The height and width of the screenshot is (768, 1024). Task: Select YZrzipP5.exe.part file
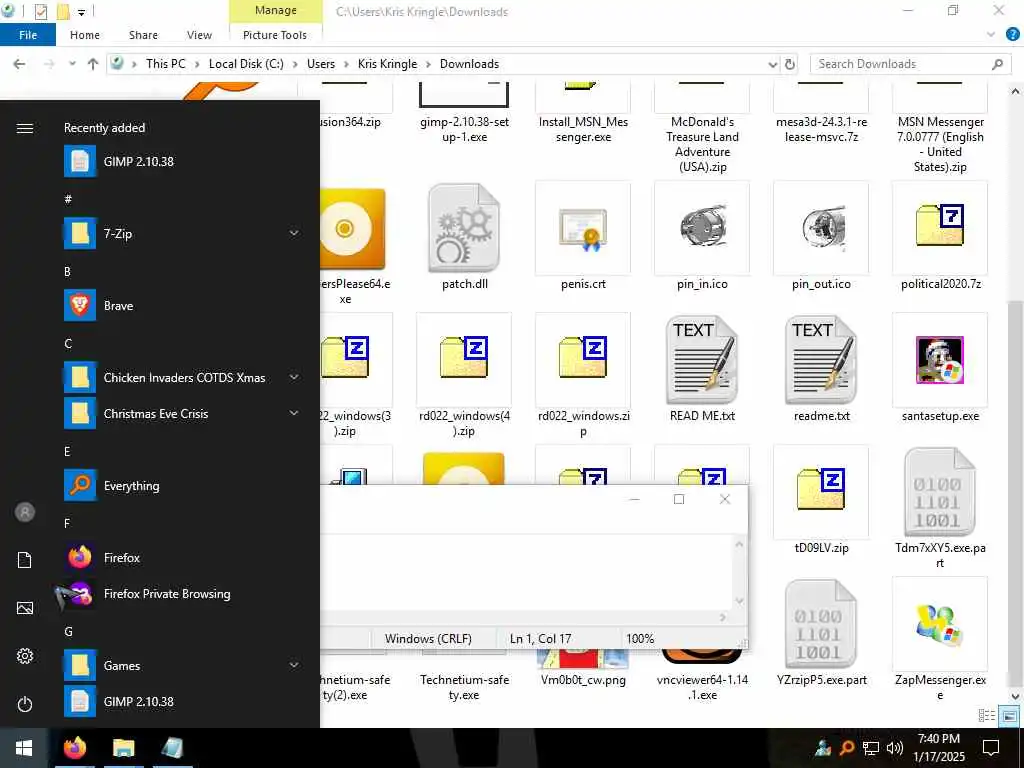pyautogui.click(x=821, y=633)
